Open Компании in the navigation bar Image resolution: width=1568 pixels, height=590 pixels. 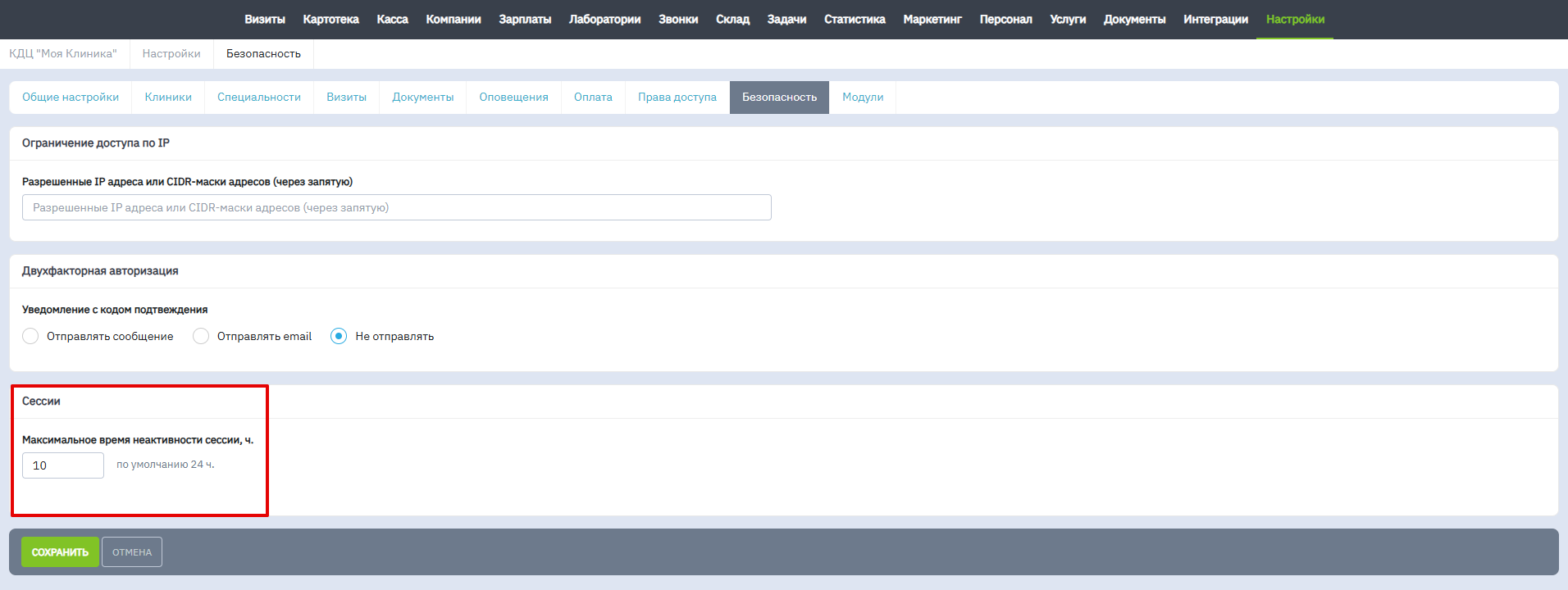454,19
